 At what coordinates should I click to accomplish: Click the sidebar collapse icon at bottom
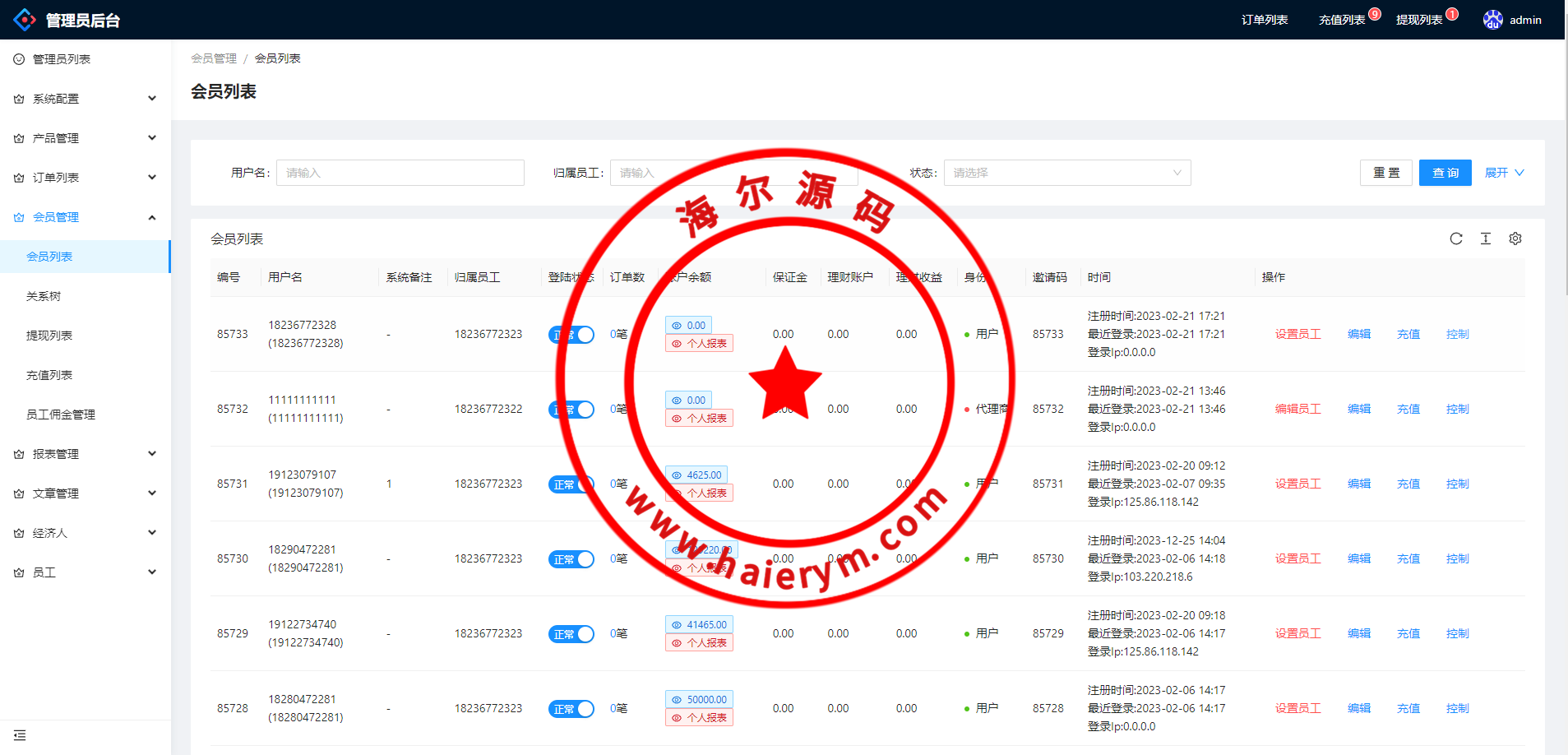coord(20,735)
